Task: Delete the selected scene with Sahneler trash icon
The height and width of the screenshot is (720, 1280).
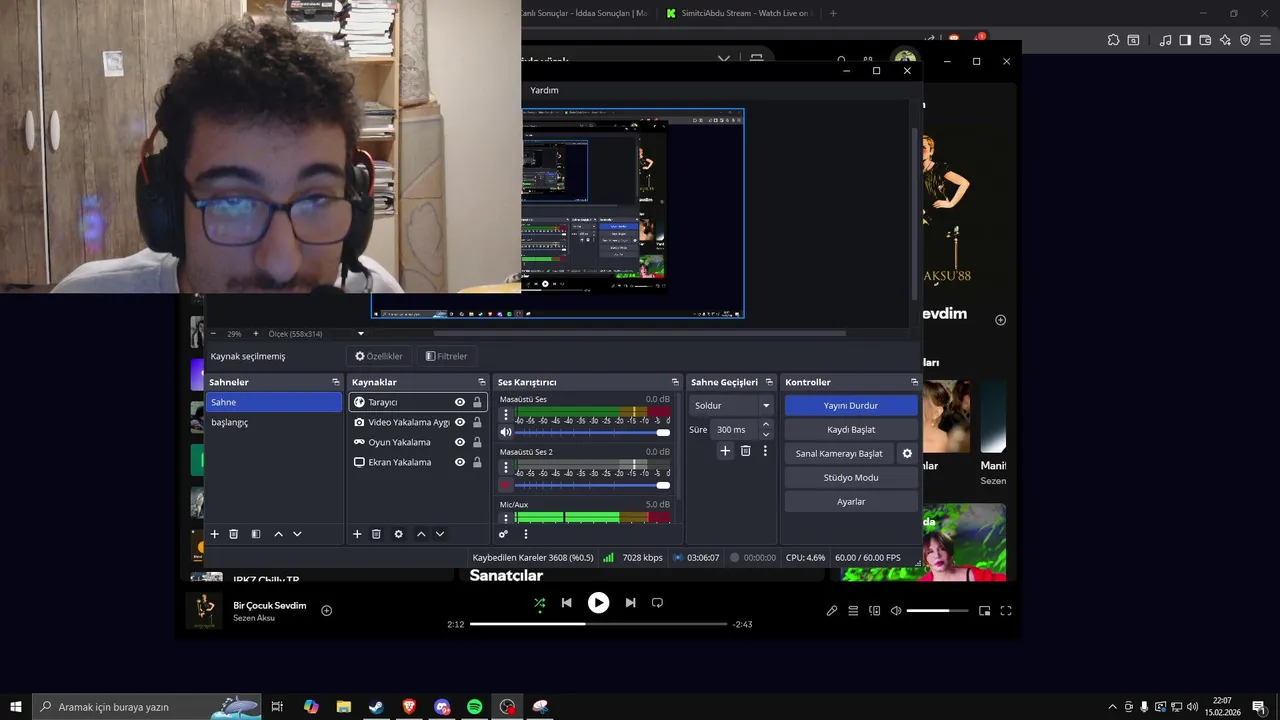Action: point(234,534)
